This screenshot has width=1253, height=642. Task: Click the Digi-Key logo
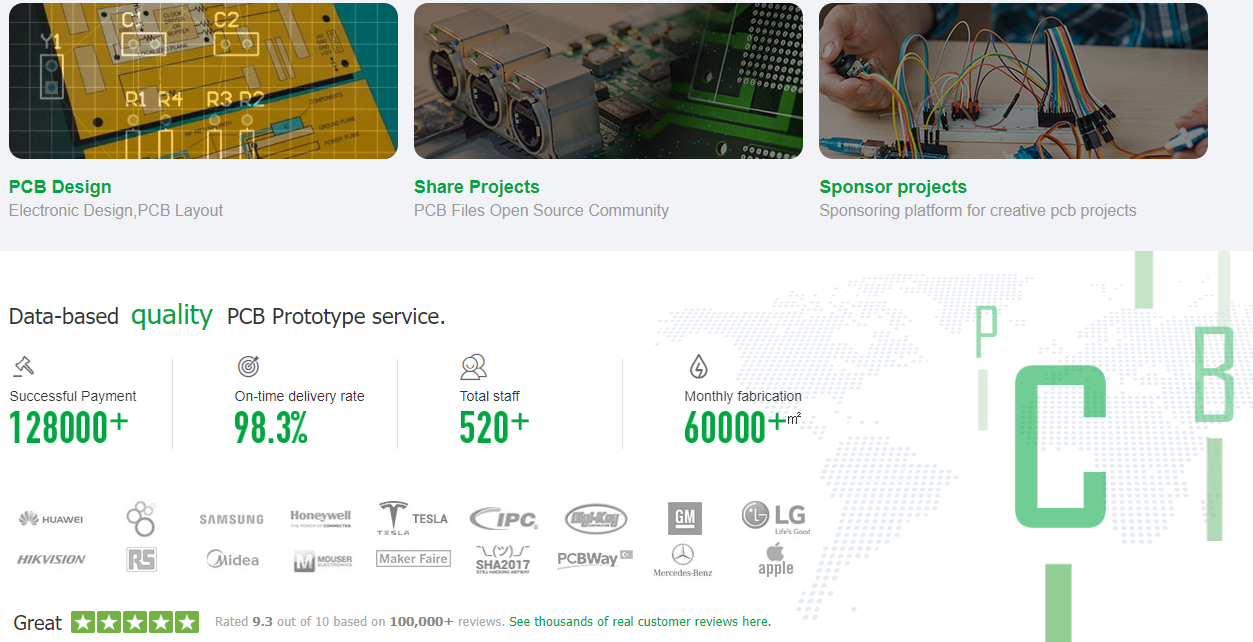[x=596, y=518]
